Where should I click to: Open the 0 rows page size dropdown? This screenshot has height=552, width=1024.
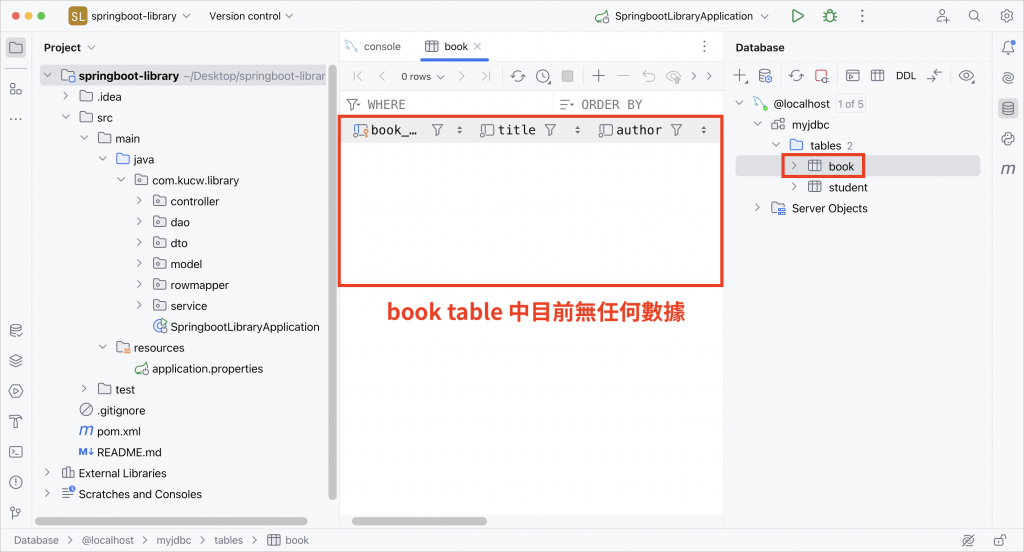point(423,76)
